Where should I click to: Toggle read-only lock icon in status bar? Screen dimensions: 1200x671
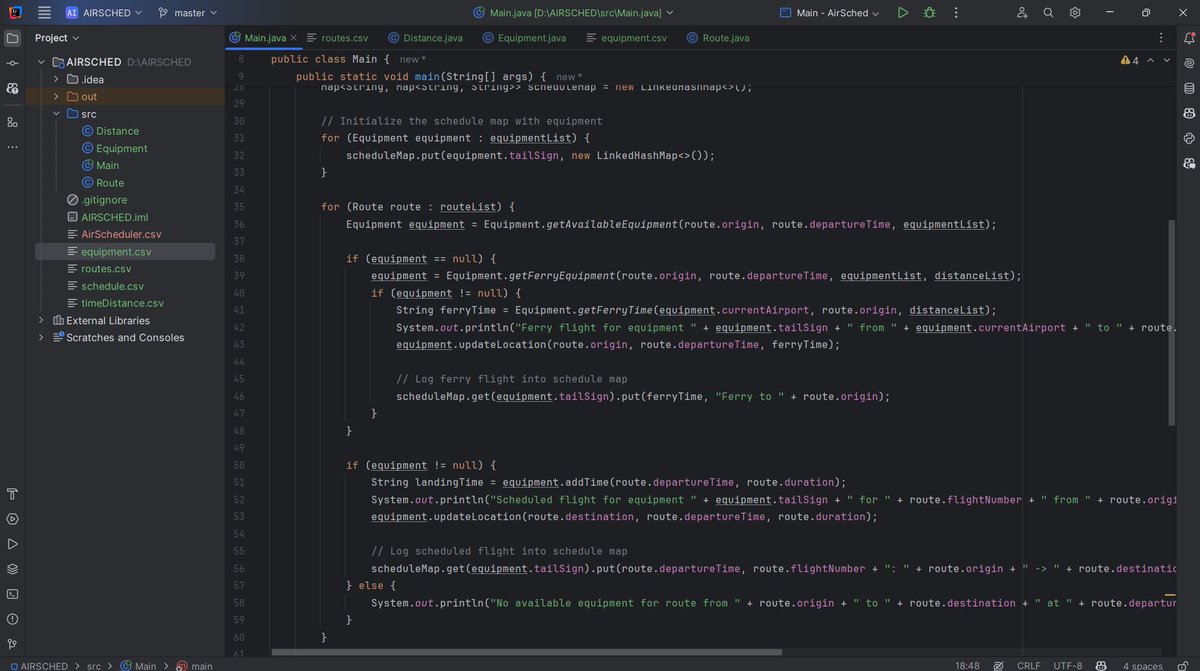pos(1183,665)
